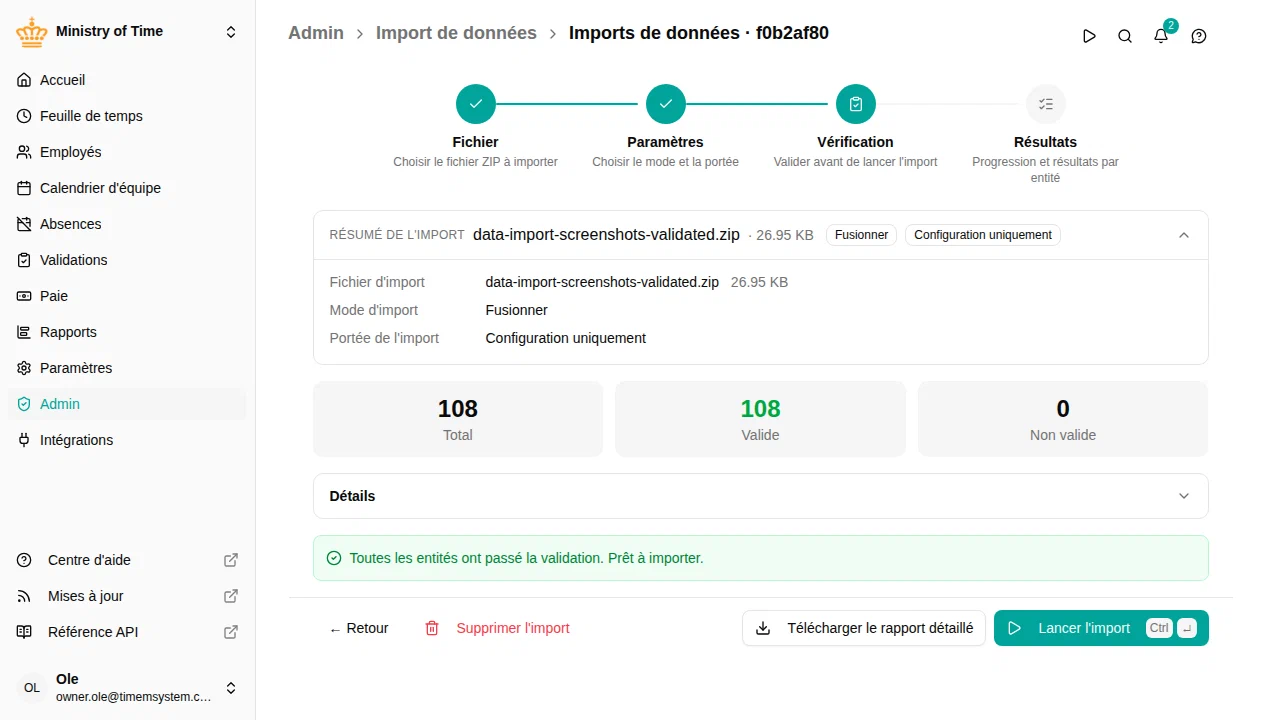
Task: Click the Retour button
Action: [x=359, y=628]
